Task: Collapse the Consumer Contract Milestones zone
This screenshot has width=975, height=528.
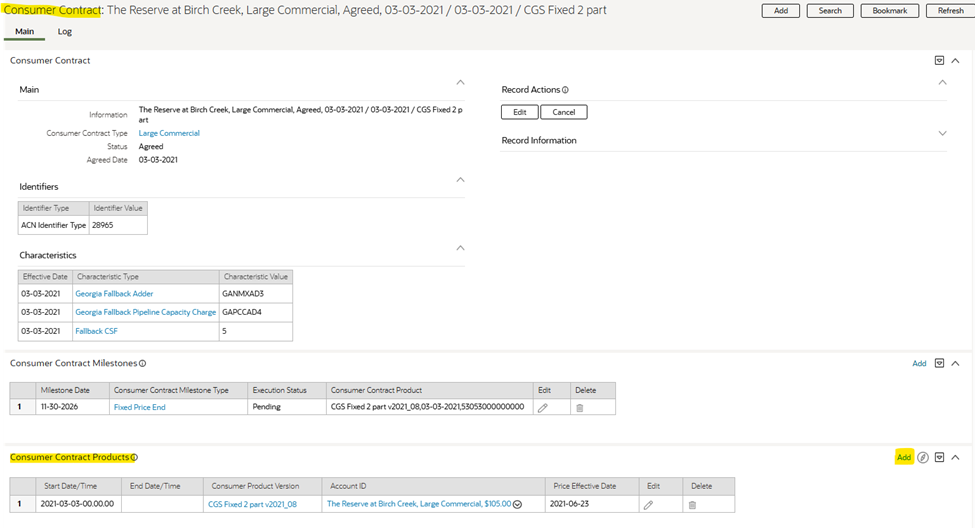Action: point(955,364)
